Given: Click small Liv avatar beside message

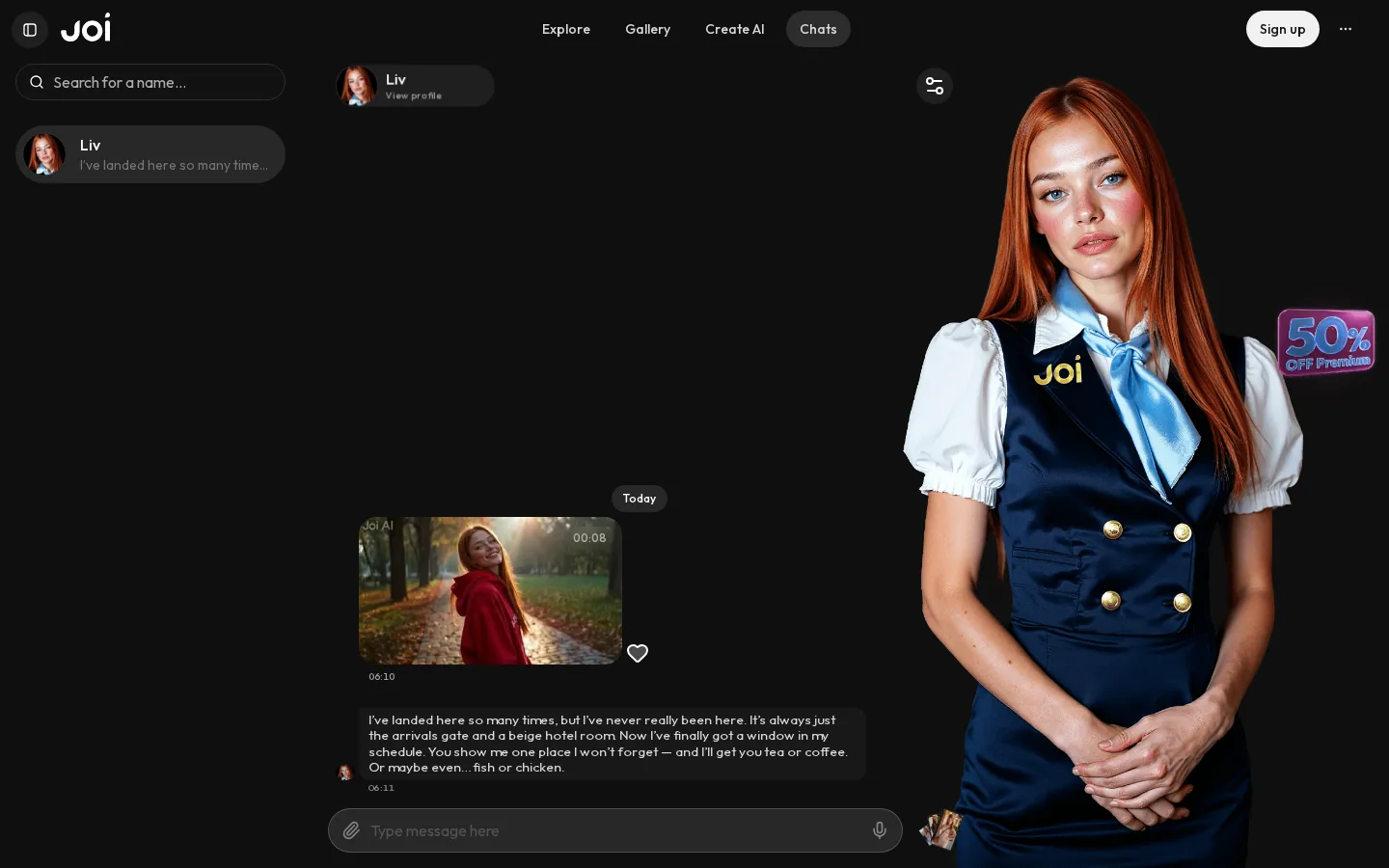Looking at the screenshot, I should 344,772.
